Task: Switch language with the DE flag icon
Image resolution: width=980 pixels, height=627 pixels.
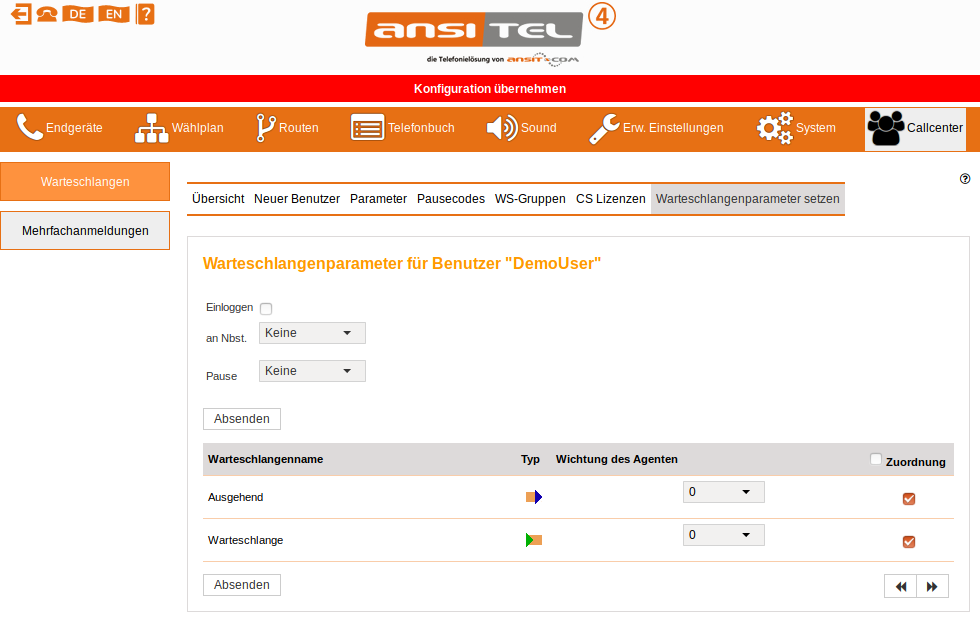Action: click(x=78, y=14)
